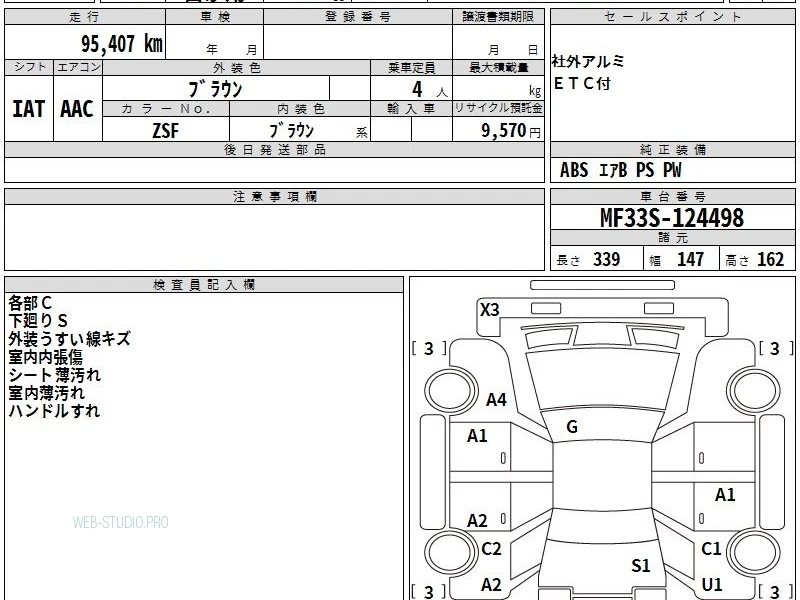Select the 車検 header cell
This screenshot has width=800, height=600.
tap(215, 17)
